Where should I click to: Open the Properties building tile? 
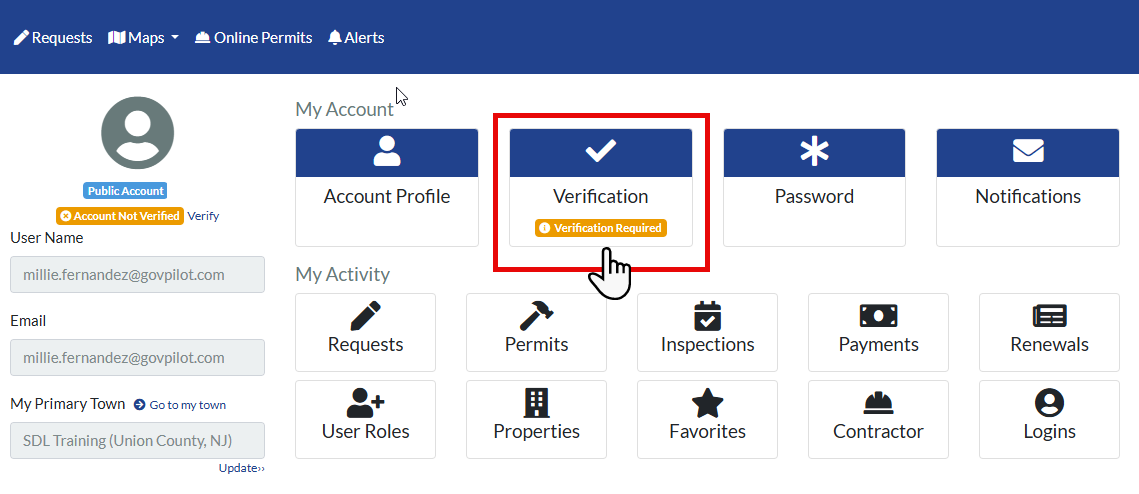[x=536, y=419]
